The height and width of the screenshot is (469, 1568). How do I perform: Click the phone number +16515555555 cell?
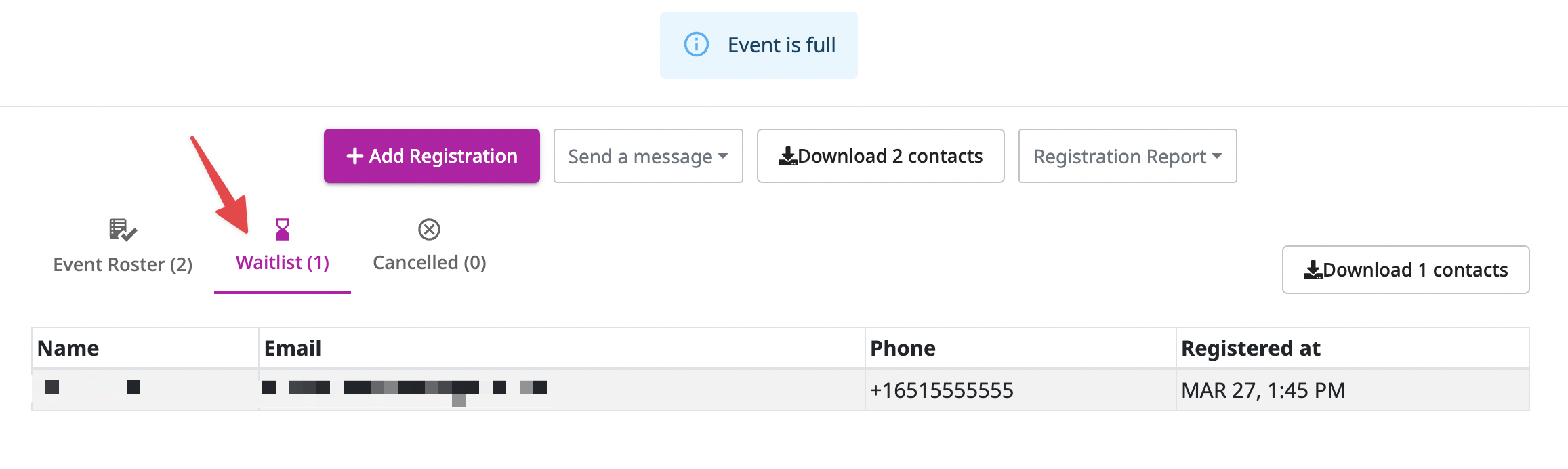(1020, 390)
